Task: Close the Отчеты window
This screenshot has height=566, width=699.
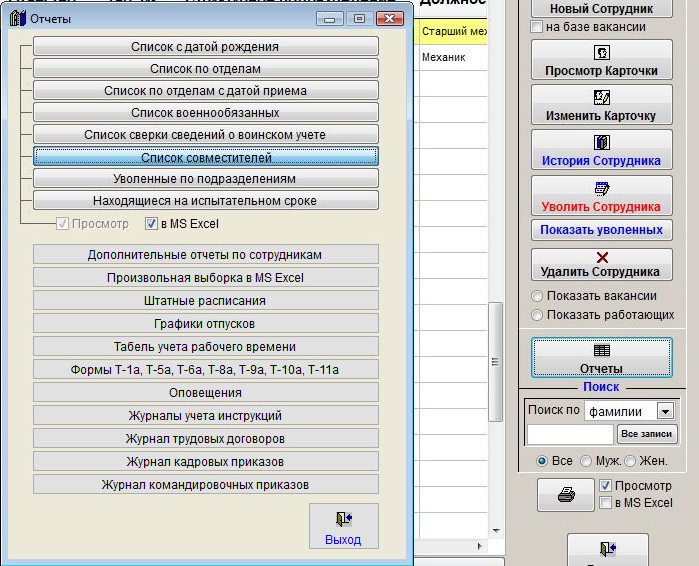Action: [x=390, y=19]
